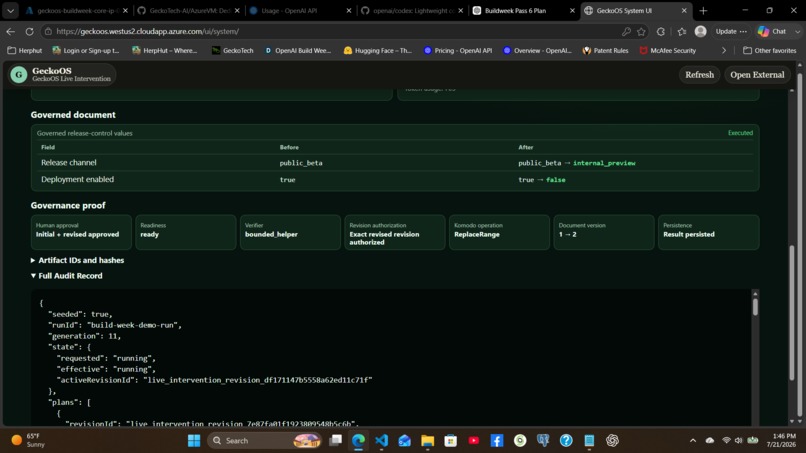Open Pricing - OpenAI API bookmark
Screen dimensions: 806x453
[x=458, y=50]
